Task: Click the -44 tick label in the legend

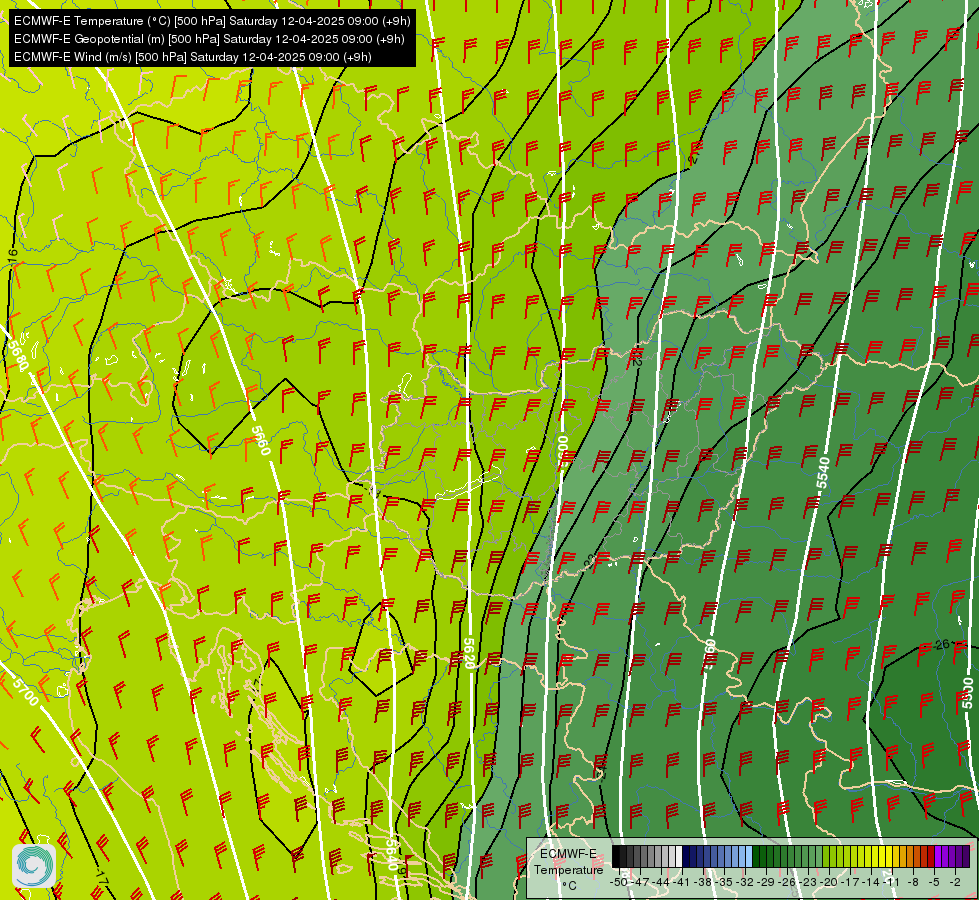Action: tap(662, 883)
